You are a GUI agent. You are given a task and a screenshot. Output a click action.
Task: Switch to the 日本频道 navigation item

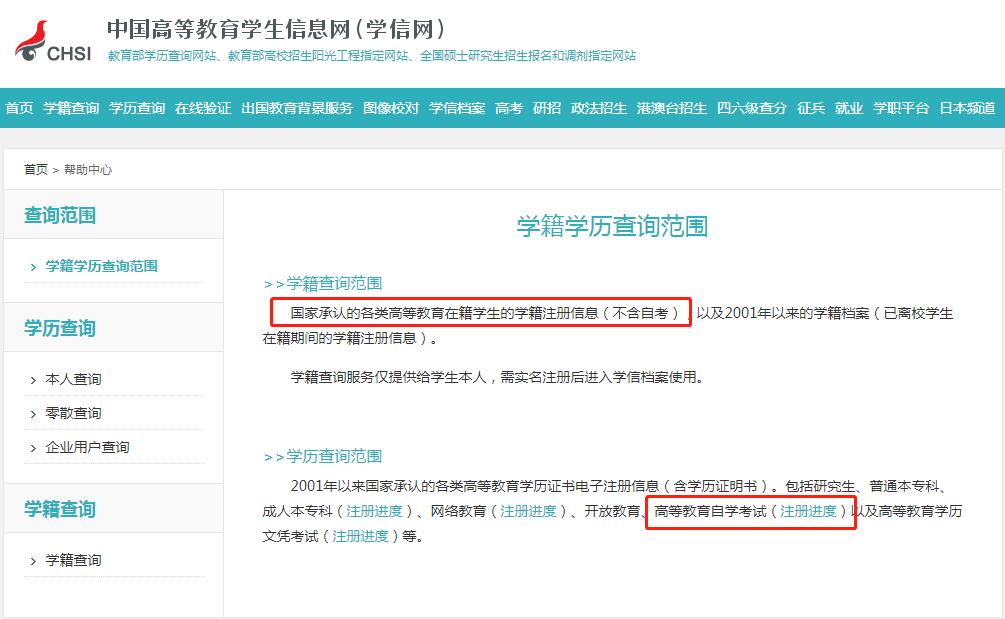[x=967, y=108]
